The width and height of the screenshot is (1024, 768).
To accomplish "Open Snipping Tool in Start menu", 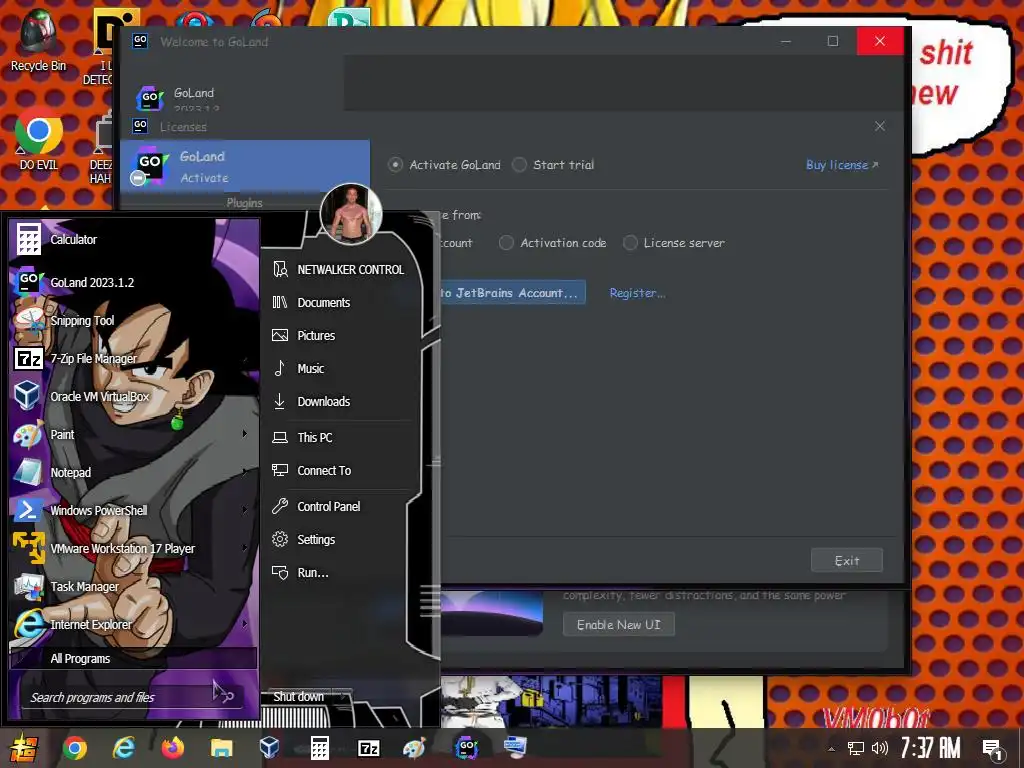I will [134, 321].
